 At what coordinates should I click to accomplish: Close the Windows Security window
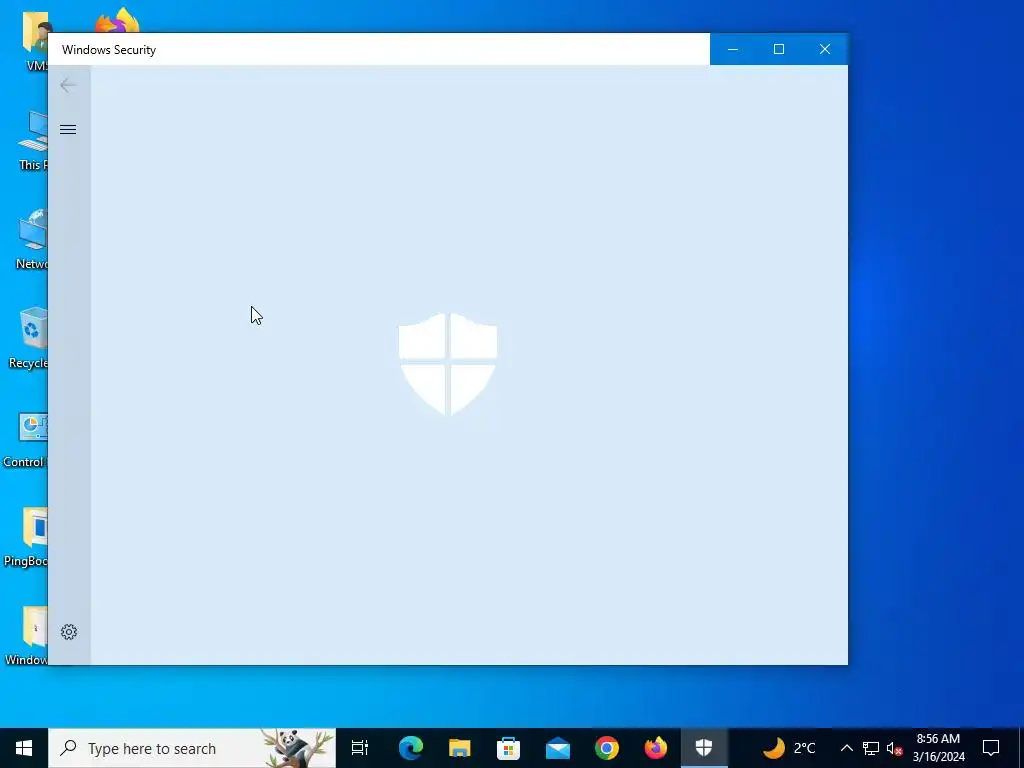[x=825, y=49]
